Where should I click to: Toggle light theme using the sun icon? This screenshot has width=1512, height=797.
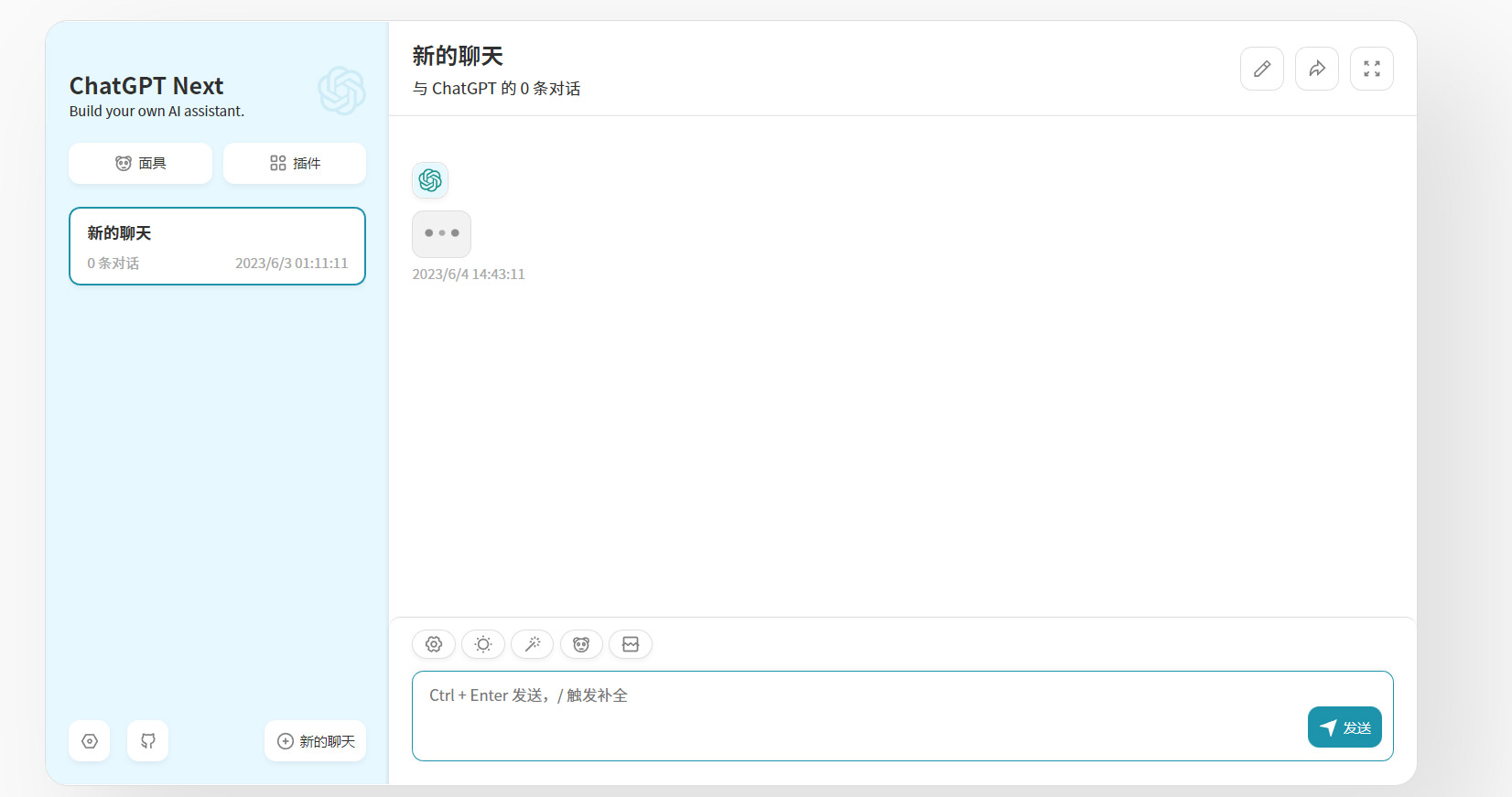tap(483, 644)
